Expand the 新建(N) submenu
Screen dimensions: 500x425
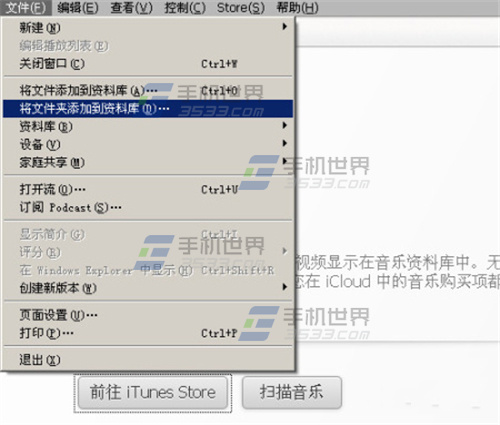click(148, 27)
